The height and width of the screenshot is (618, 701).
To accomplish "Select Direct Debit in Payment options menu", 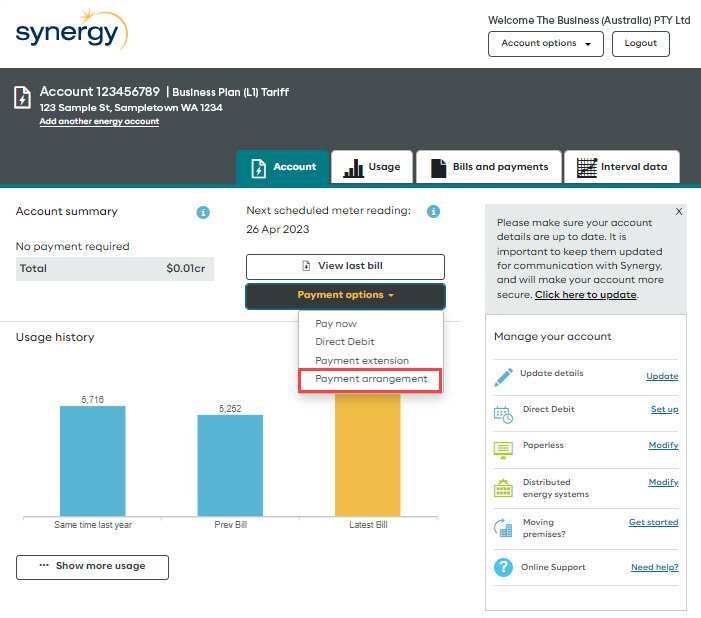I will tap(345, 342).
